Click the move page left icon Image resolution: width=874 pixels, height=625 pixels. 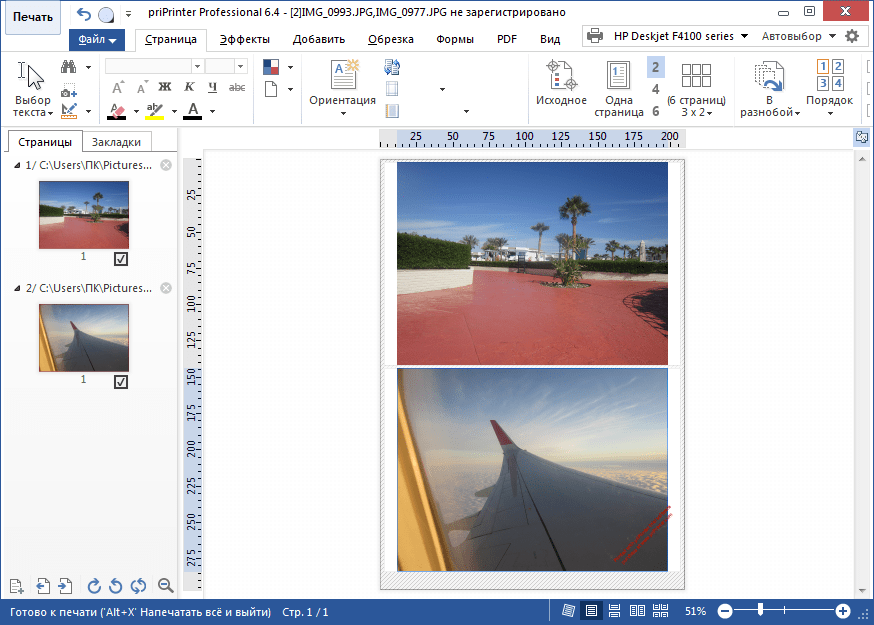click(x=42, y=586)
